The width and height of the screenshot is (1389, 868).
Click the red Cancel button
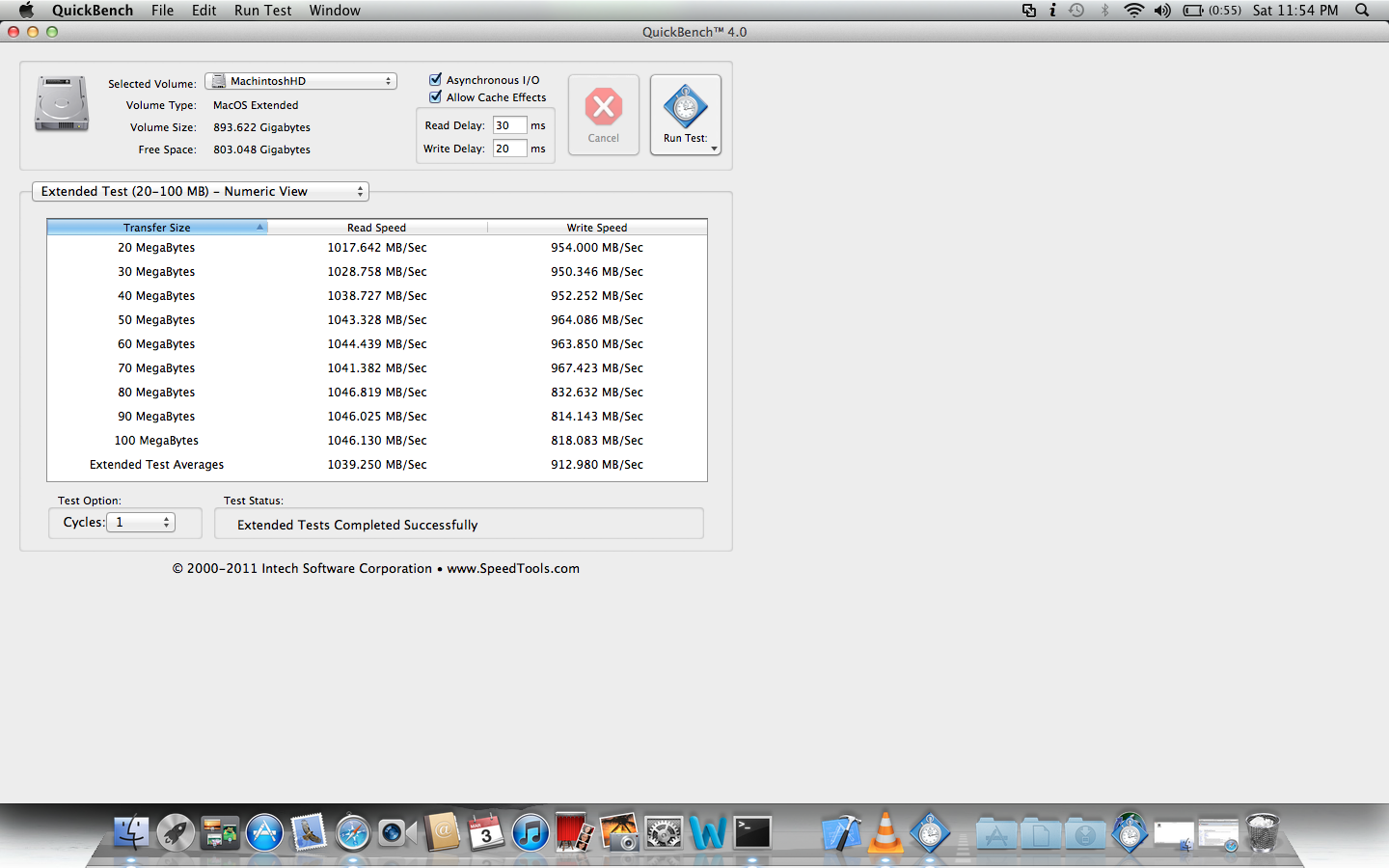[x=604, y=114]
